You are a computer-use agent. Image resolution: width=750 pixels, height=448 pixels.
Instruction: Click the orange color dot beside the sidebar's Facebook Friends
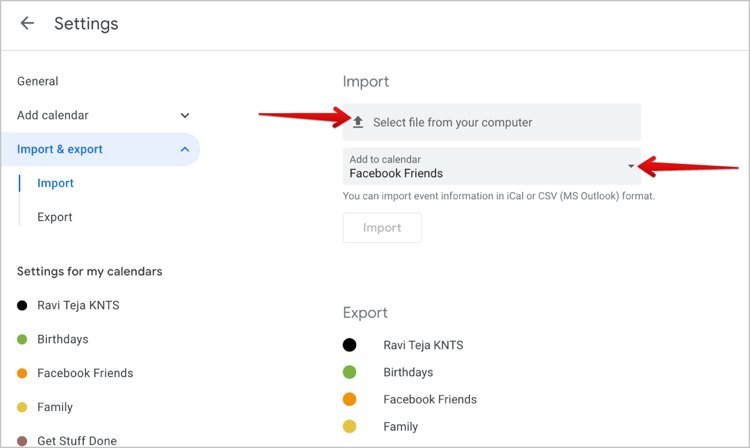coord(22,373)
